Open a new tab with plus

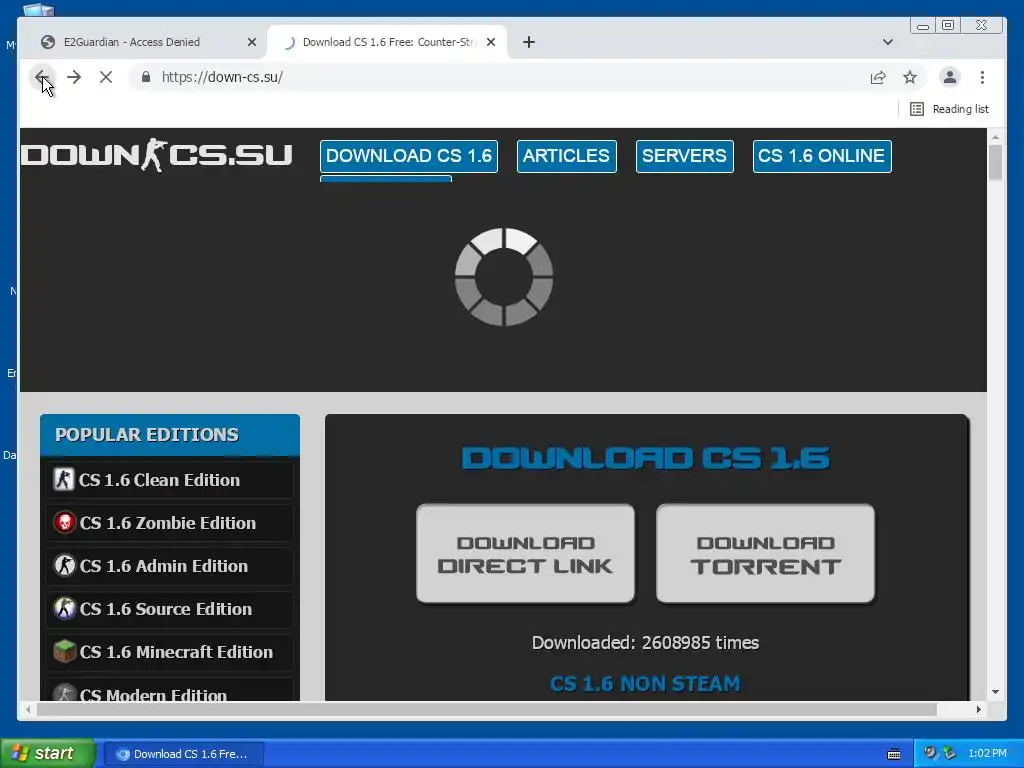(x=529, y=42)
